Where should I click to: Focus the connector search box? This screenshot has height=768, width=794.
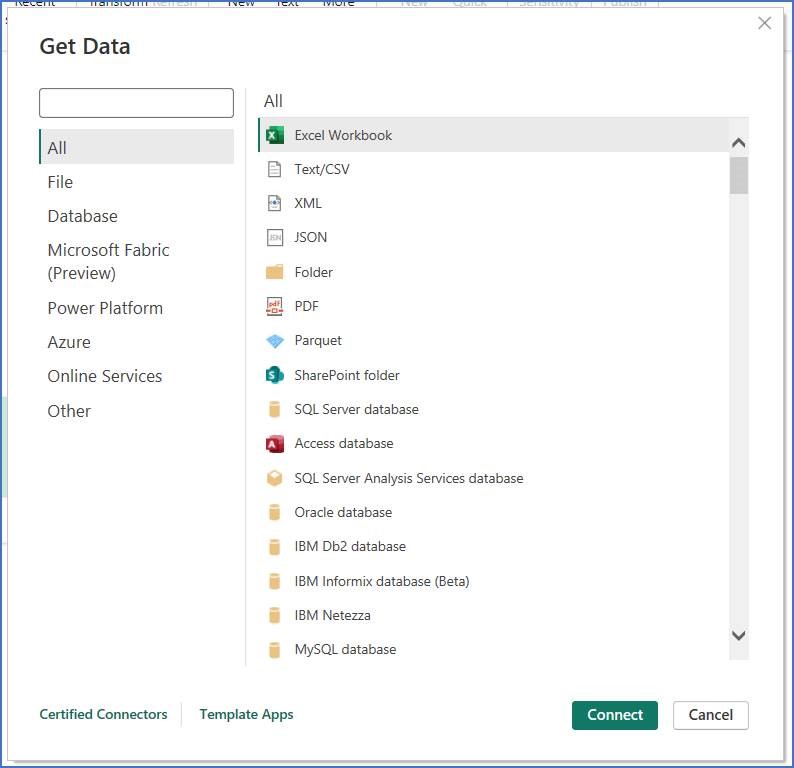136,103
